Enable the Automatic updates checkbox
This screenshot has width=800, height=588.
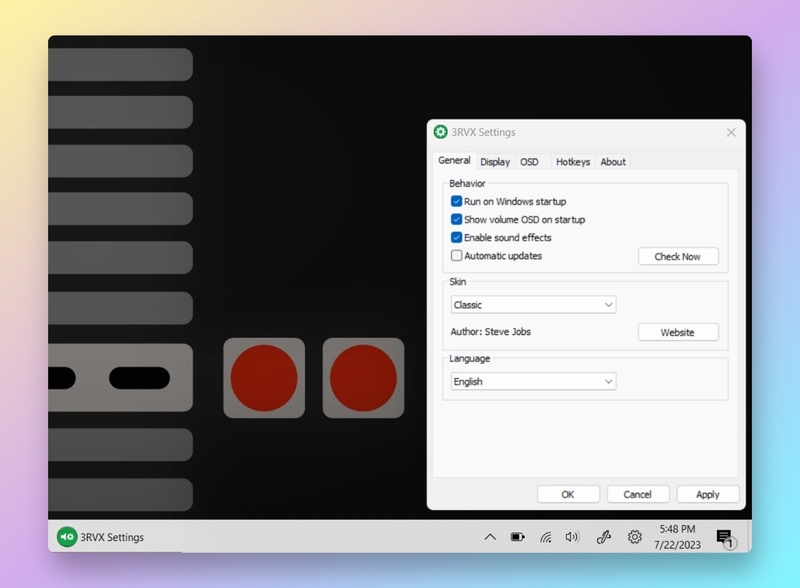click(x=456, y=256)
